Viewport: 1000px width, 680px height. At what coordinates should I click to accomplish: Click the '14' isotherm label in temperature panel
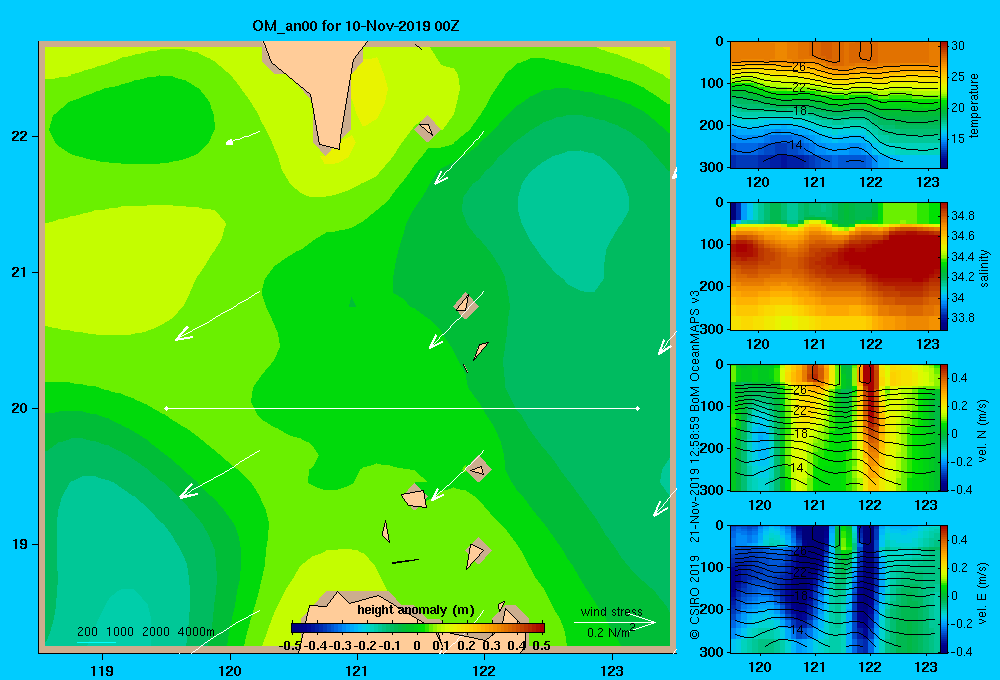pyautogui.click(x=795, y=145)
